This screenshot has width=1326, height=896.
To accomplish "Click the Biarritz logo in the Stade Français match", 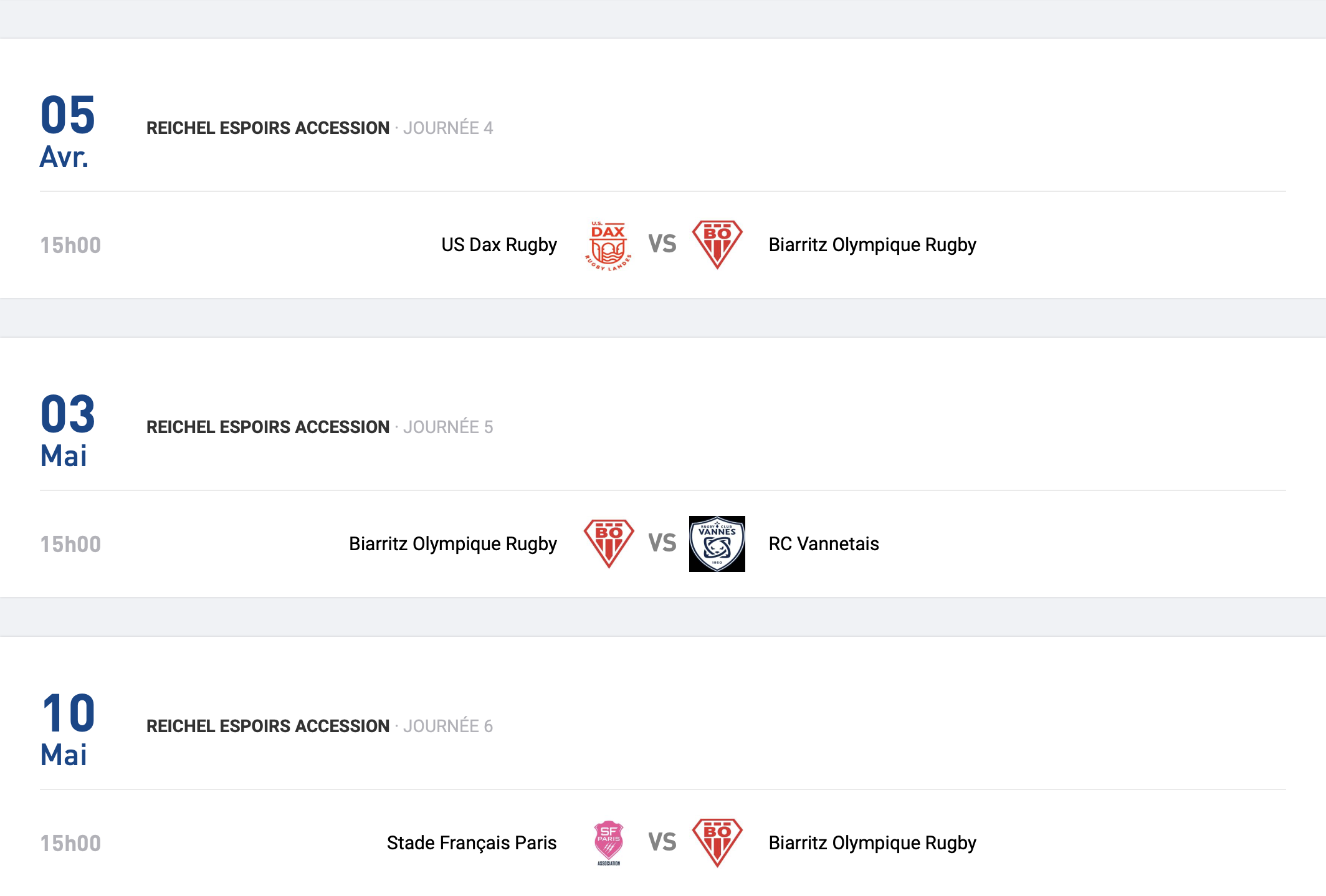I will coord(717,843).
